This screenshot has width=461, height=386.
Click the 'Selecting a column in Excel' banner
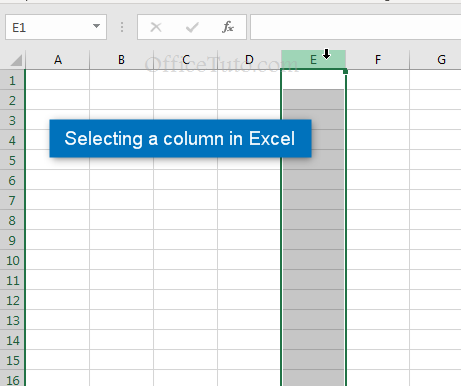coord(180,138)
